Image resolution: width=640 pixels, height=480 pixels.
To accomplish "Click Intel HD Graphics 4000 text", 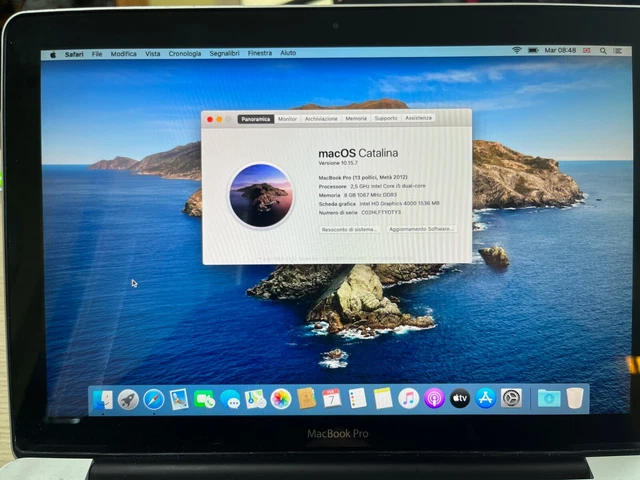I will click(x=399, y=203).
